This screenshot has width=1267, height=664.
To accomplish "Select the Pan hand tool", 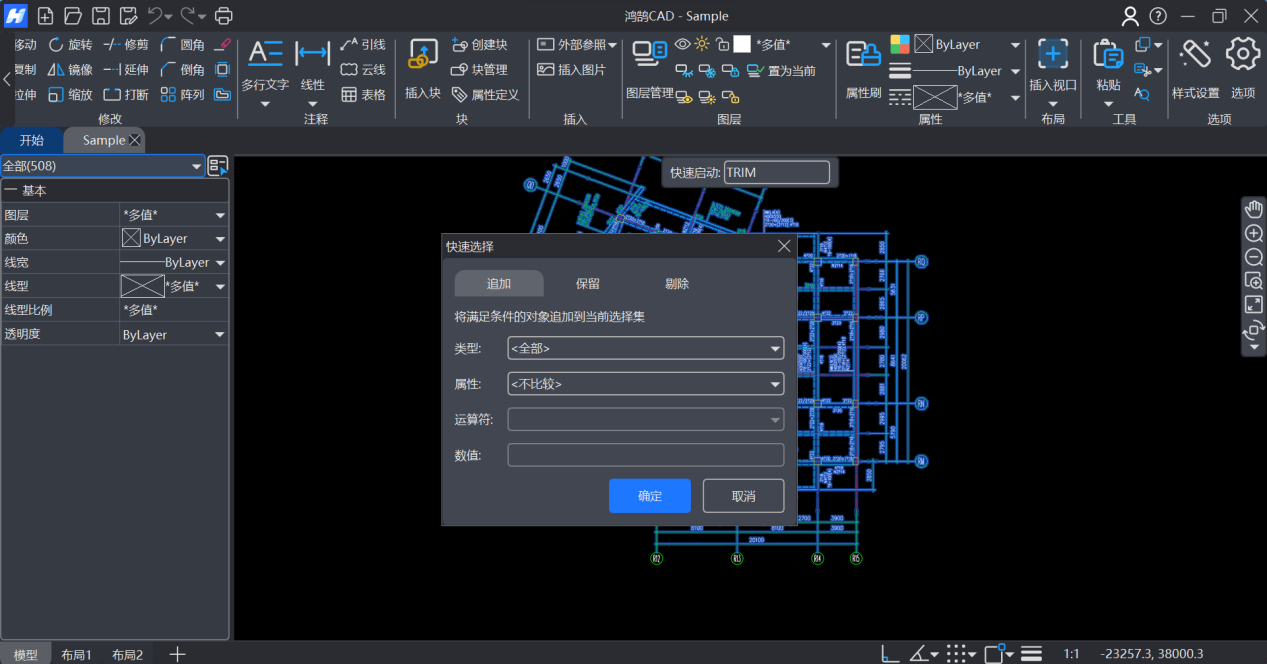I will 1254,209.
